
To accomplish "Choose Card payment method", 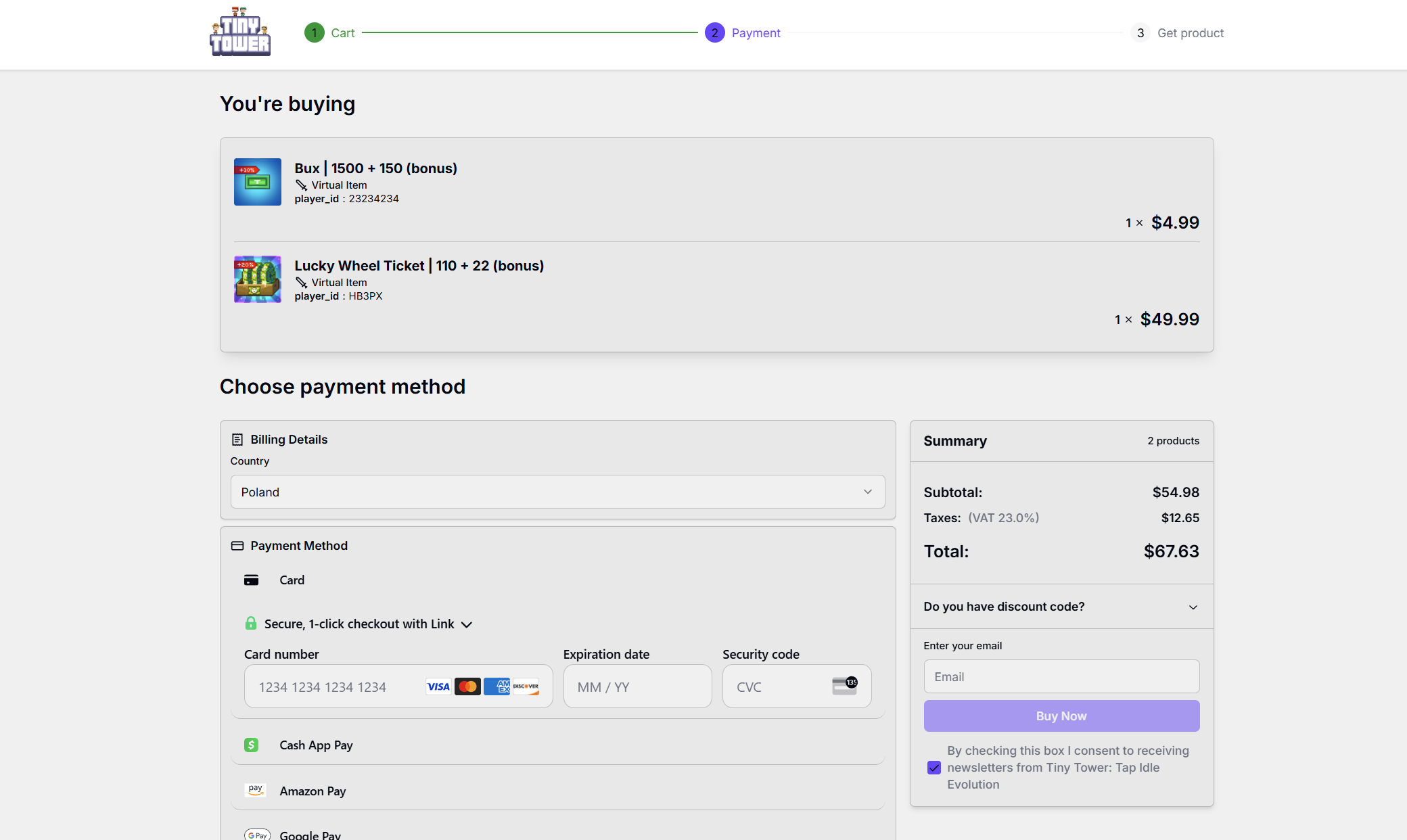I will pos(557,580).
